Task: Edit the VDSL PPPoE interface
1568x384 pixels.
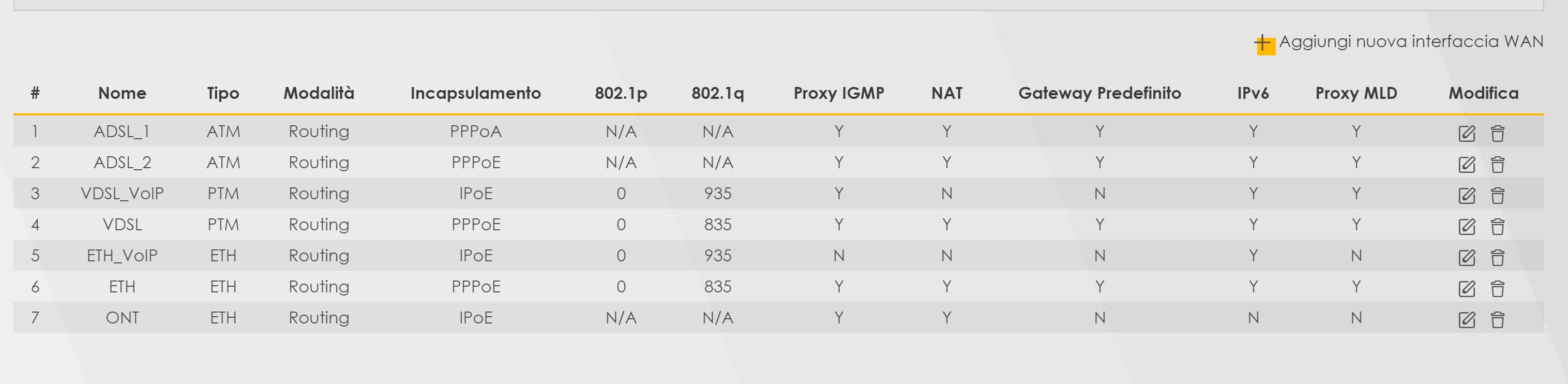Action: [1466, 227]
